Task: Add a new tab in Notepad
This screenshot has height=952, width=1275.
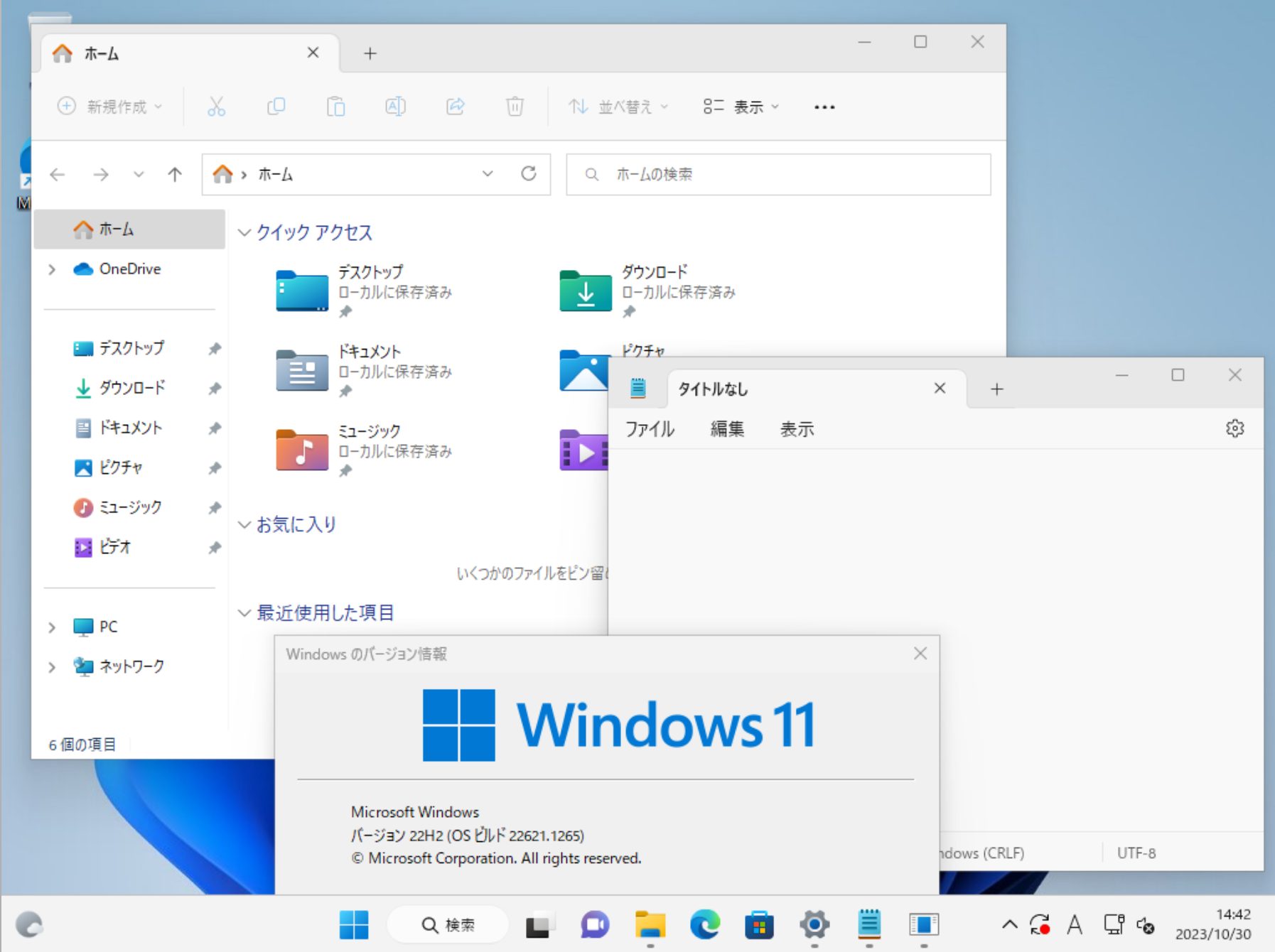Action: [x=996, y=389]
